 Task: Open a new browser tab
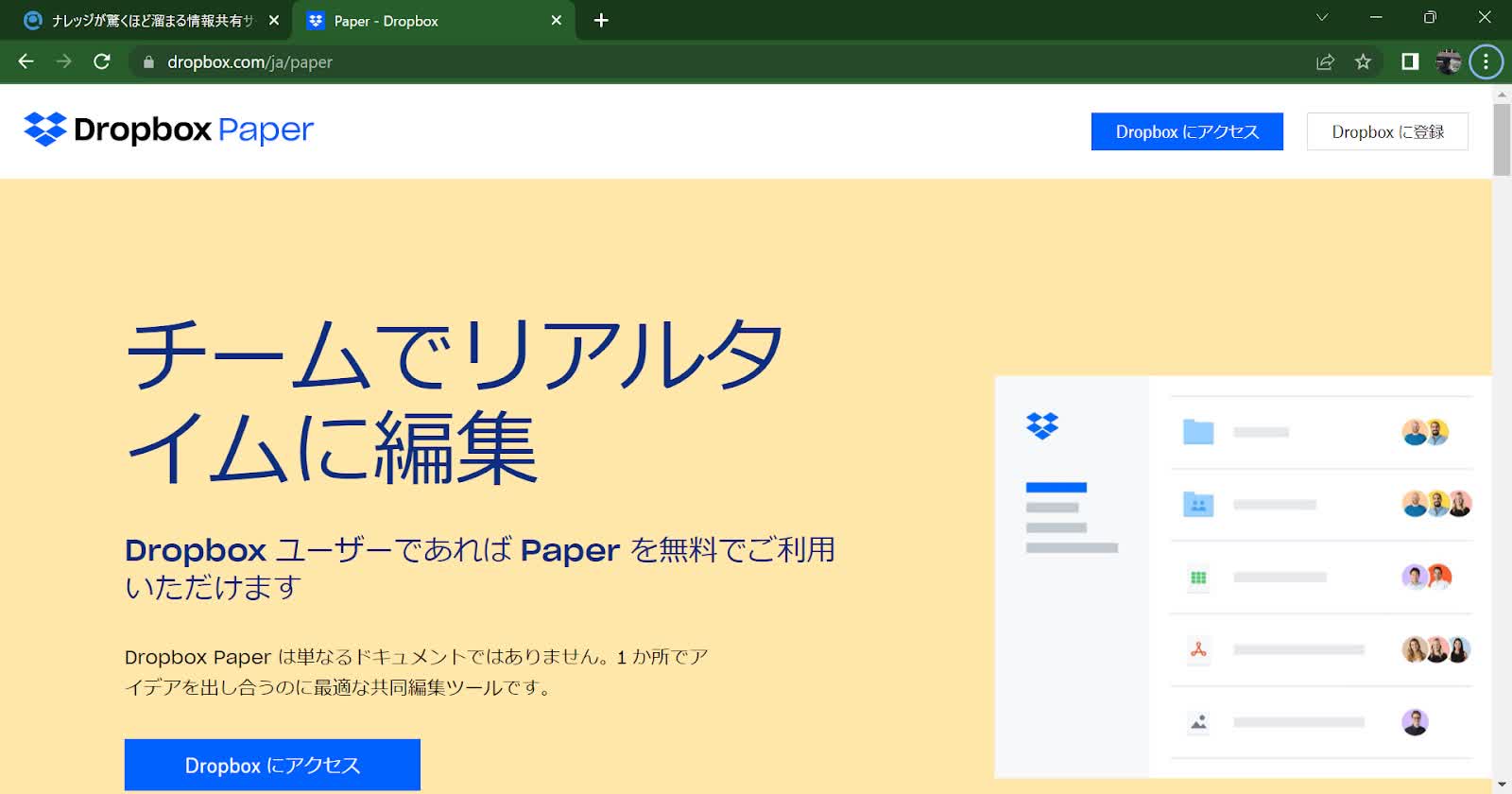pos(601,20)
